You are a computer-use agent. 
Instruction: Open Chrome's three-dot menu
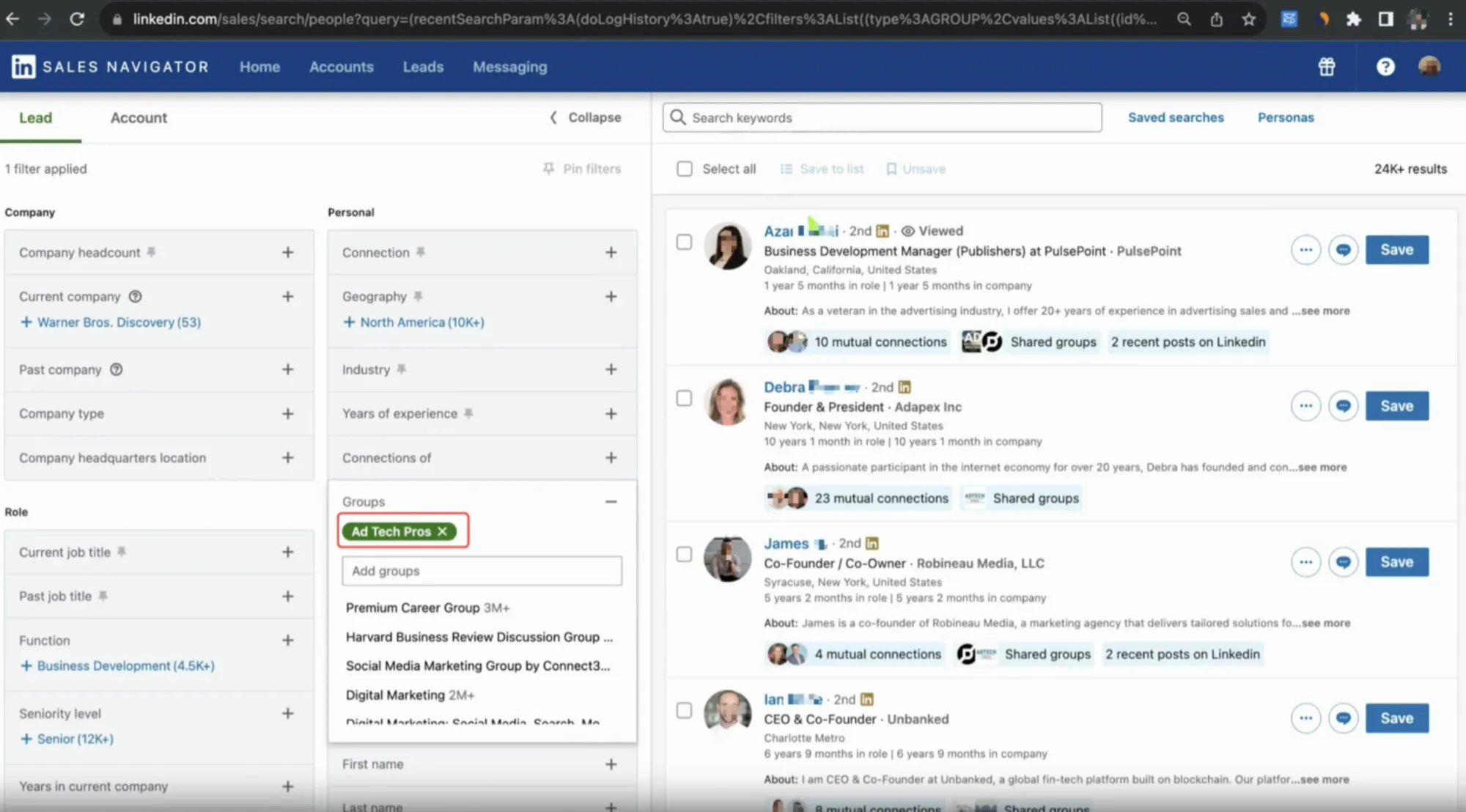pyautogui.click(x=1451, y=19)
